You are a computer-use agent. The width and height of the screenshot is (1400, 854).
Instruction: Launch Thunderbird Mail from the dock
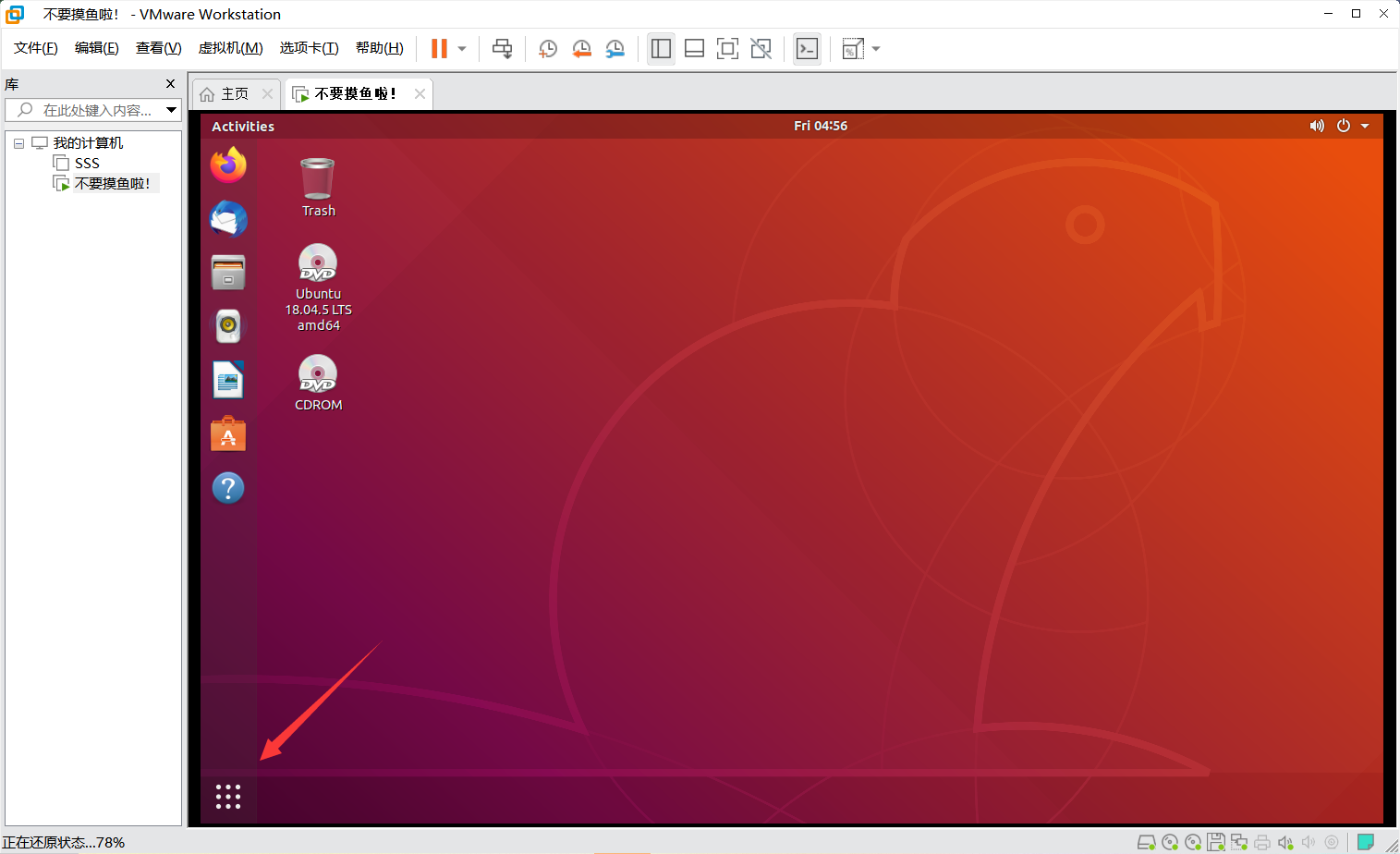pyautogui.click(x=228, y=219)
